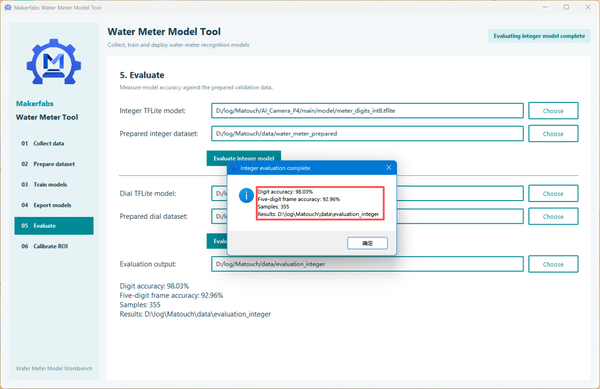
Task: Choose file for Dial TFLite model
Action: (x=553, y=194)
